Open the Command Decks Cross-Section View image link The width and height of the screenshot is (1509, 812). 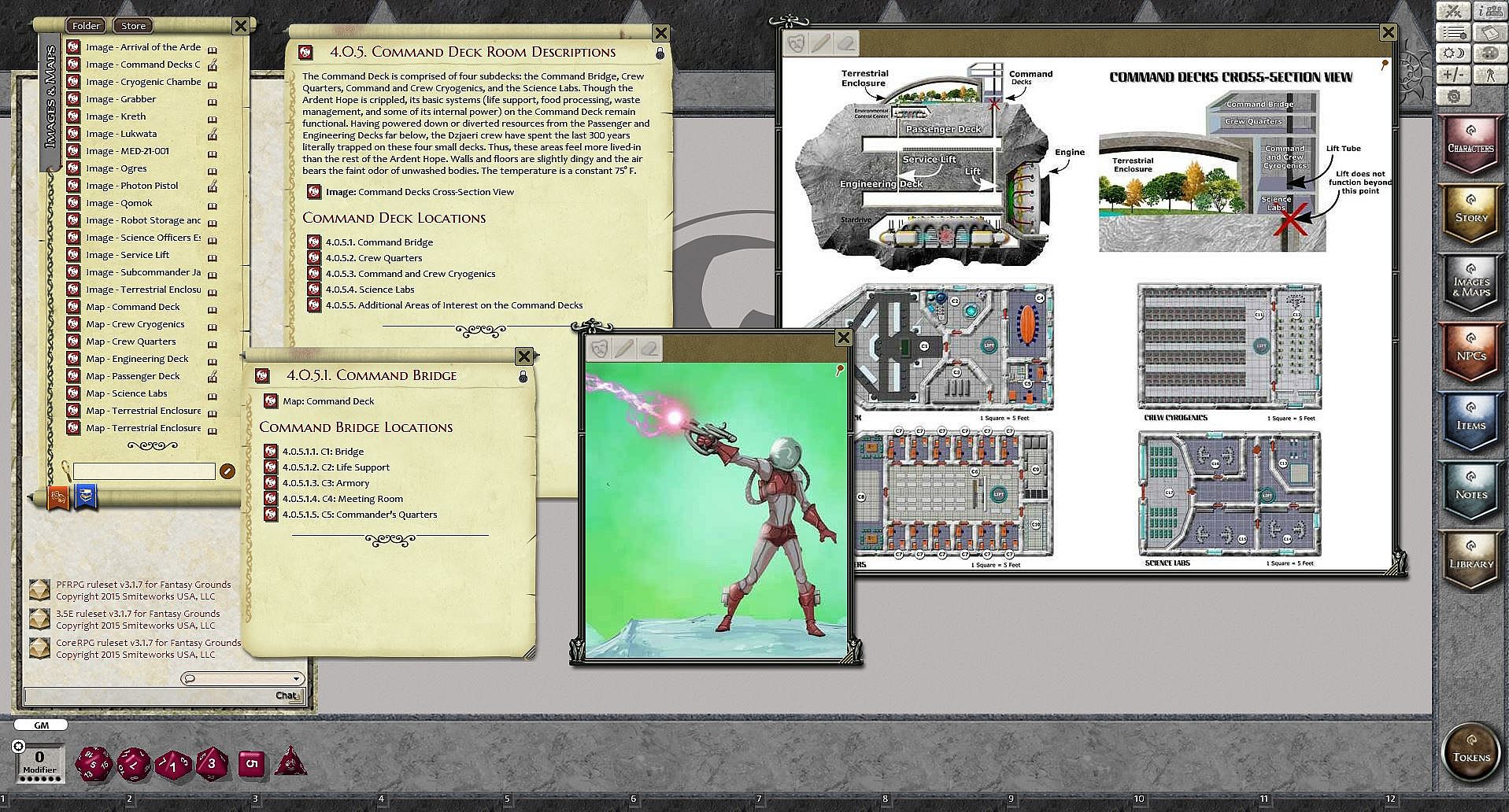pyautogui.click(x=420, y=192)
